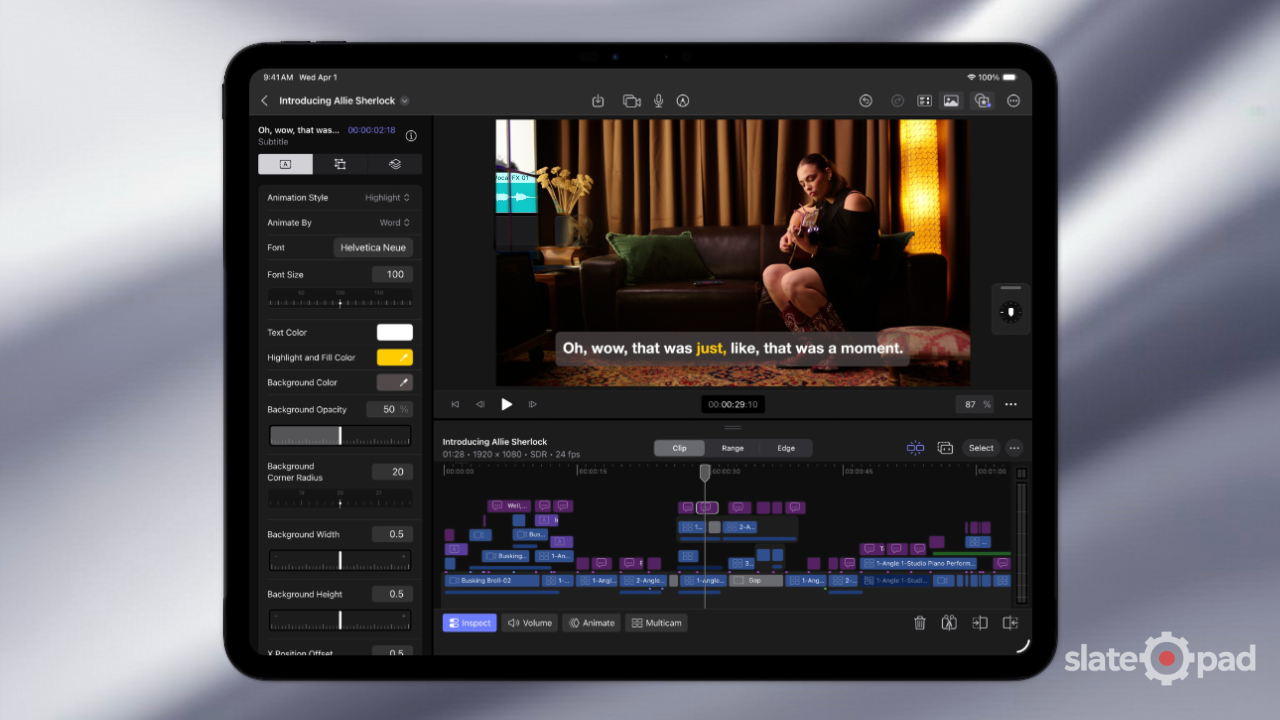Open the camera capture icon
This screenshot has width=1280, height=720.
[x=631, y=101]
